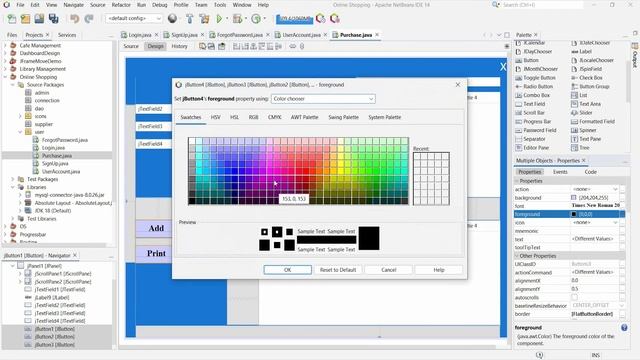Expand the Cafe Management project node
Viewport: 640px width, 360px height.
[5, 46]
